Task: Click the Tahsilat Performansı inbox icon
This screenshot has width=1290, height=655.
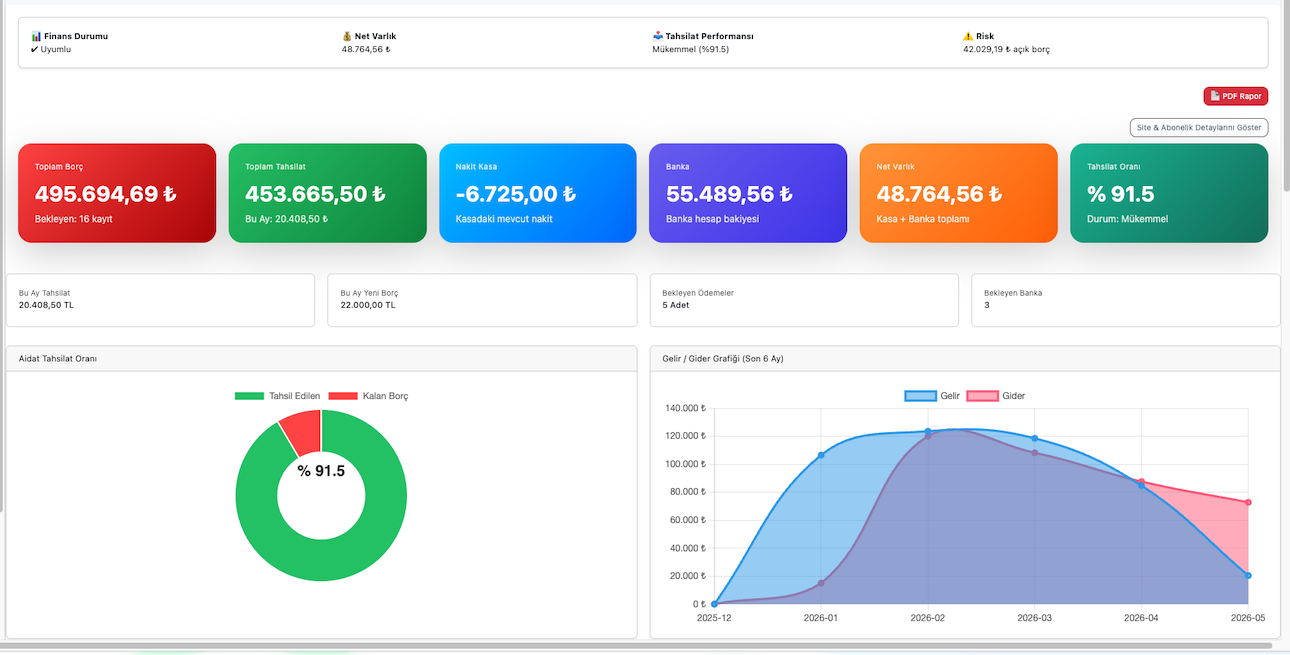Action: point(657,36)
